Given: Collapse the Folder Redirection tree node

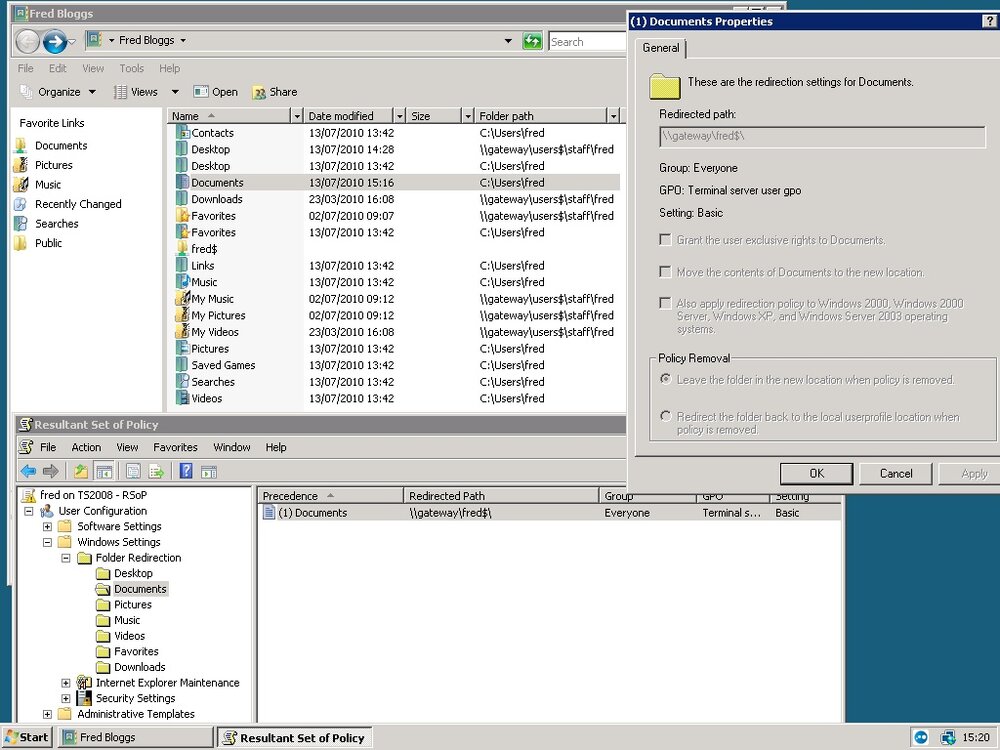Looking at the screenshot, I should 66,558.
